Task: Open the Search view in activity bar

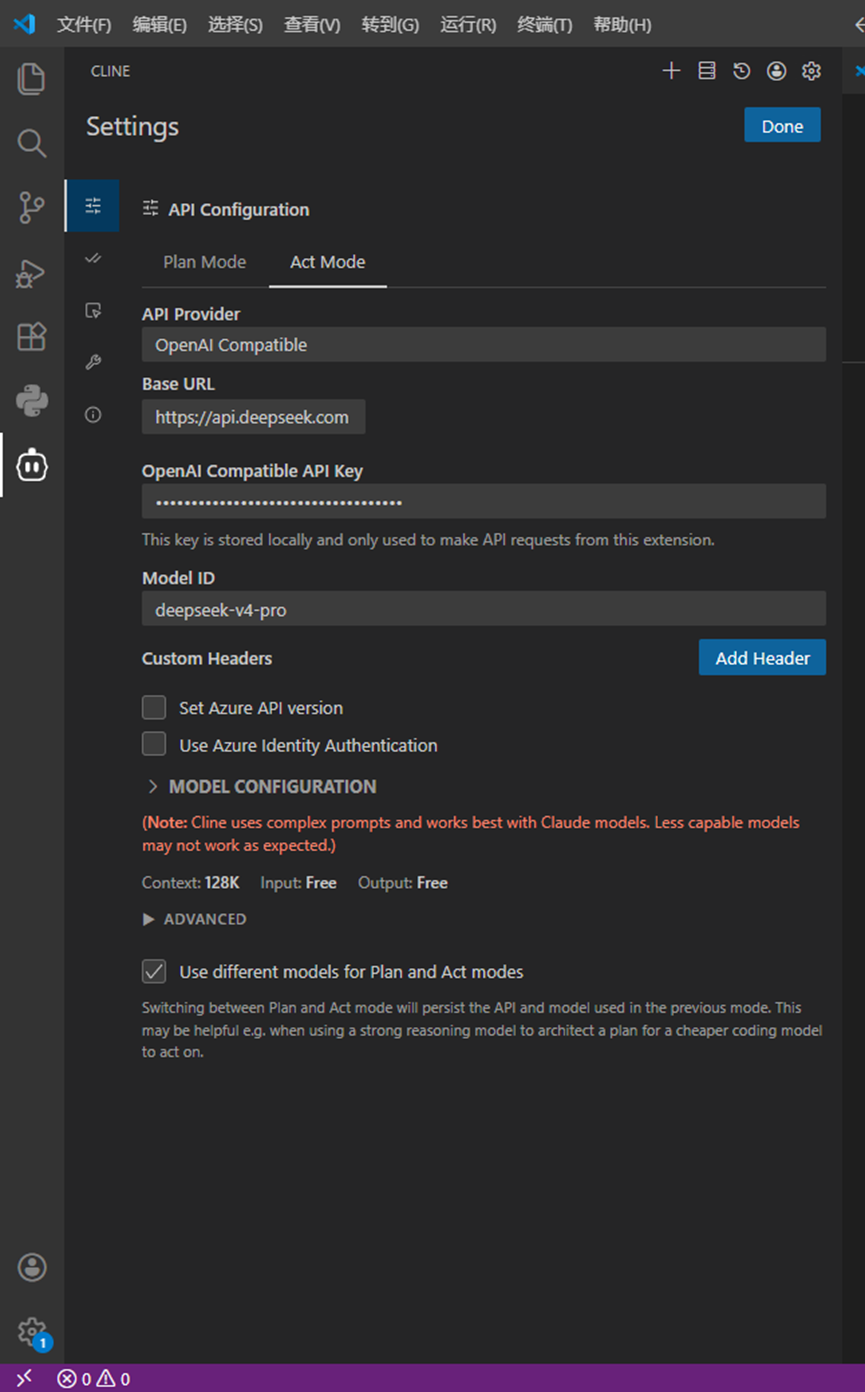Action: 32,143
